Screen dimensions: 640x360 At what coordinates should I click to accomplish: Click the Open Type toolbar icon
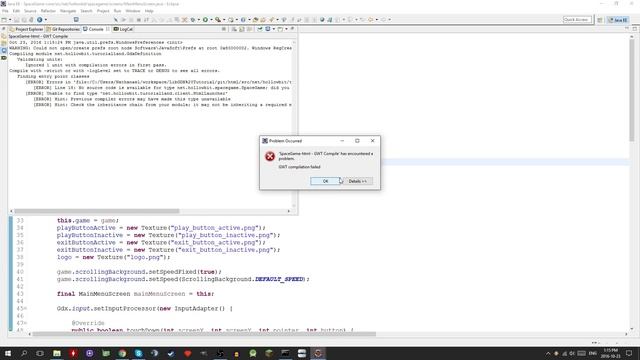[256, 20]
